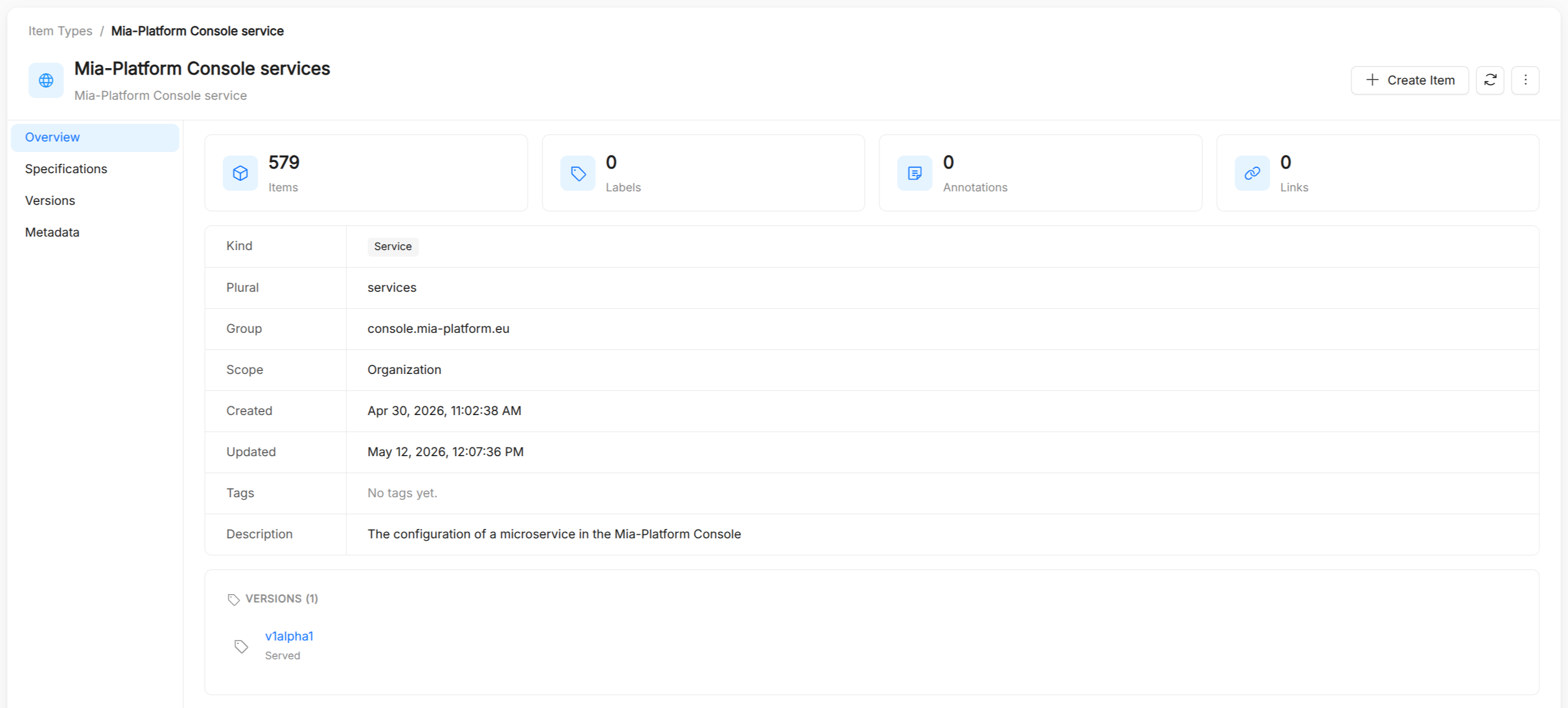Click the refresh icon button
This screenshot has width=1568, height=708.
[x=1489, y=80]
